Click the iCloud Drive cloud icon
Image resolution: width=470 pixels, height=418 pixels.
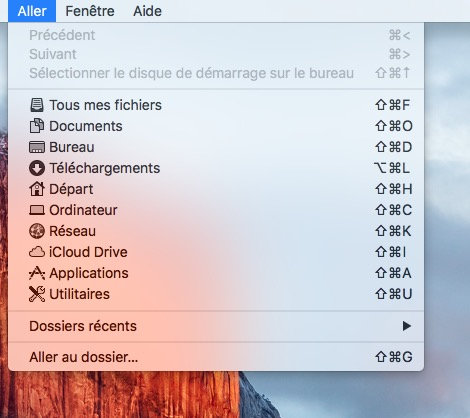37,252
